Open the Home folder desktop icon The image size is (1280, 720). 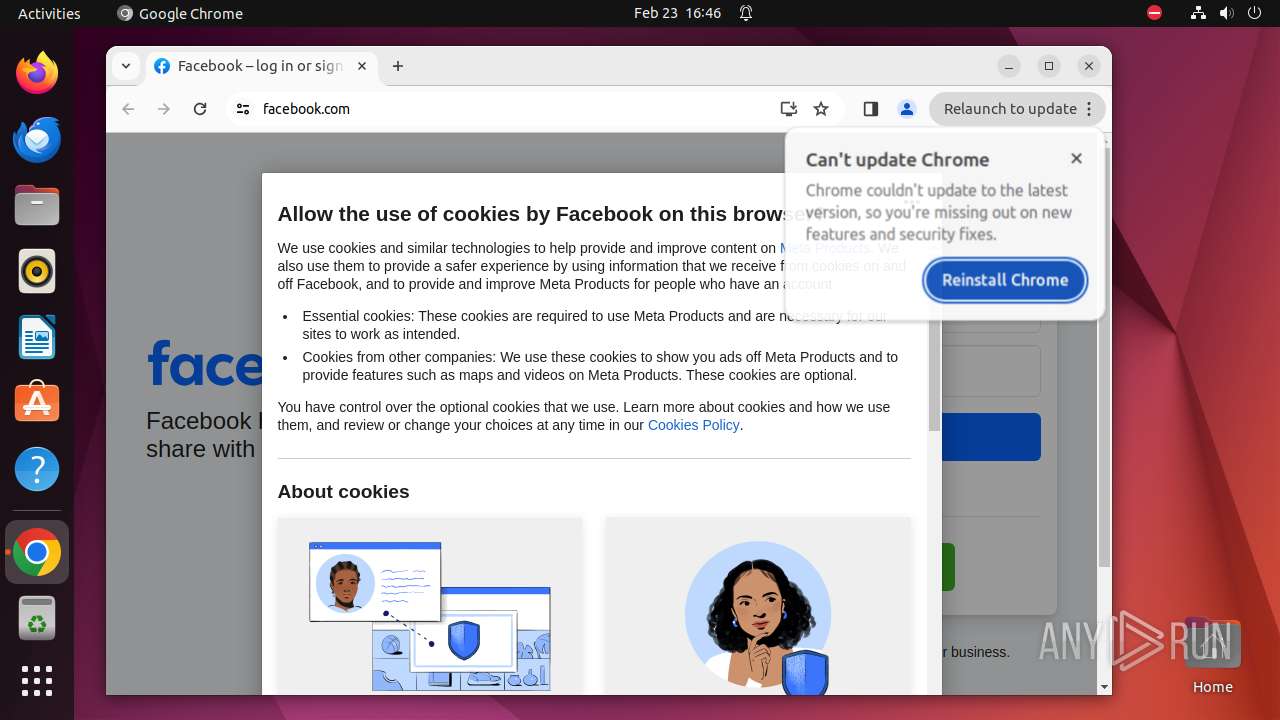point(1212,656)
